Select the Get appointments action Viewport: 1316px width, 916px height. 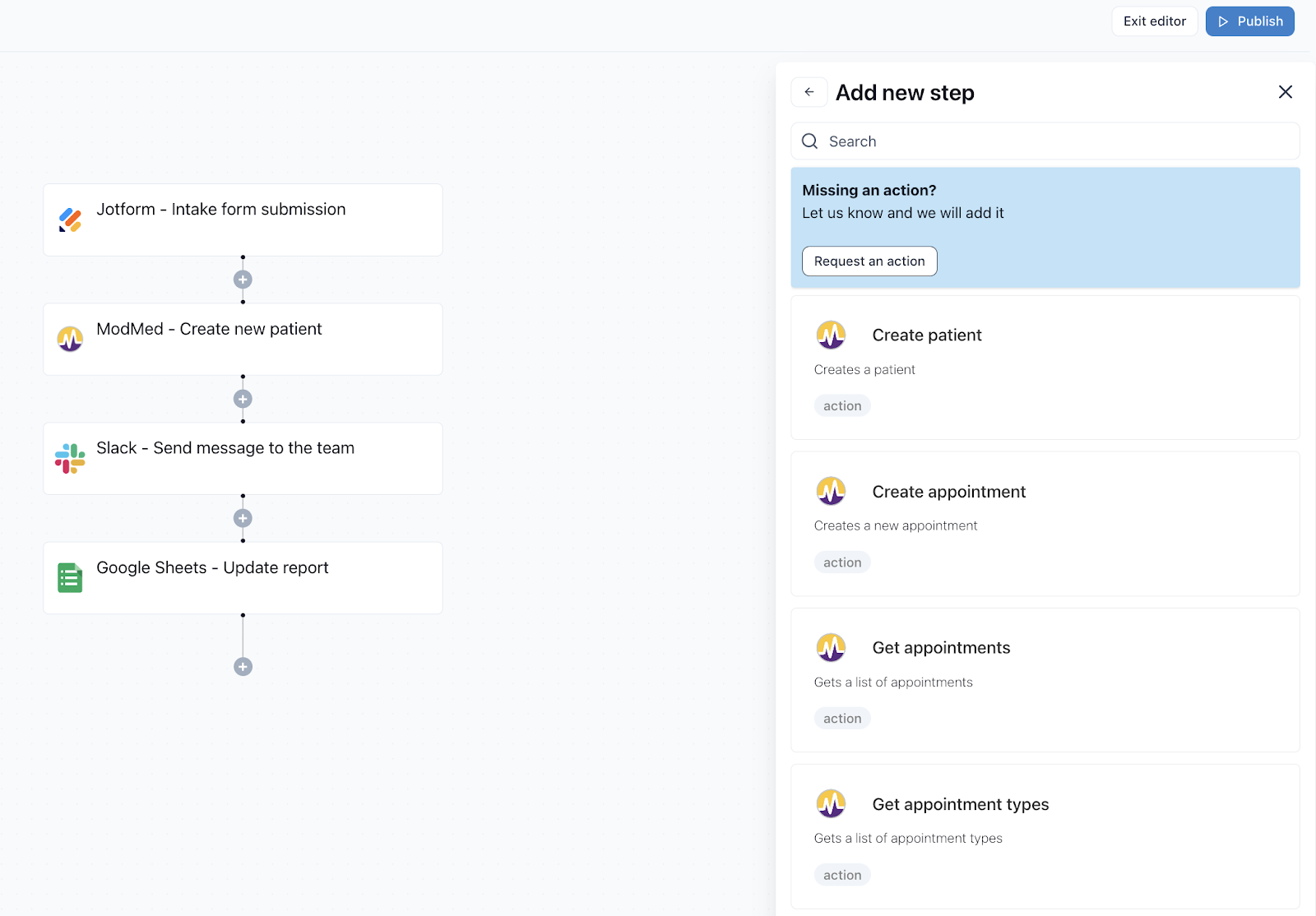point(1045,680)
